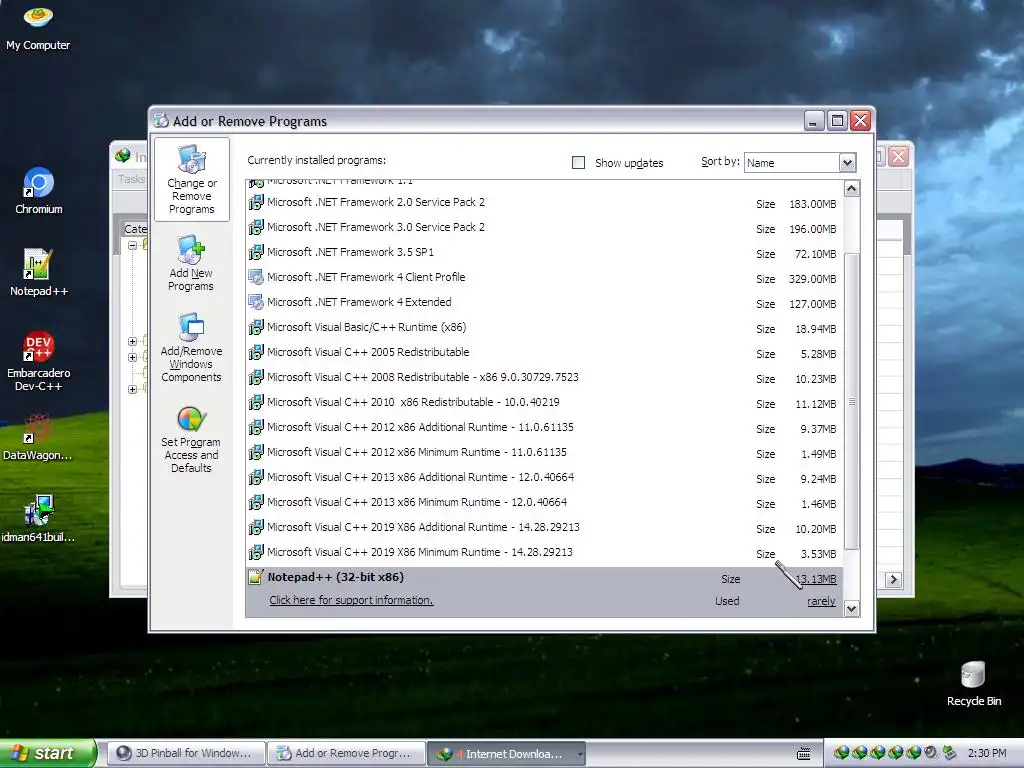Open Add/Remove Windows Components
Viewport: 1024px width, 768px height.
191,347
